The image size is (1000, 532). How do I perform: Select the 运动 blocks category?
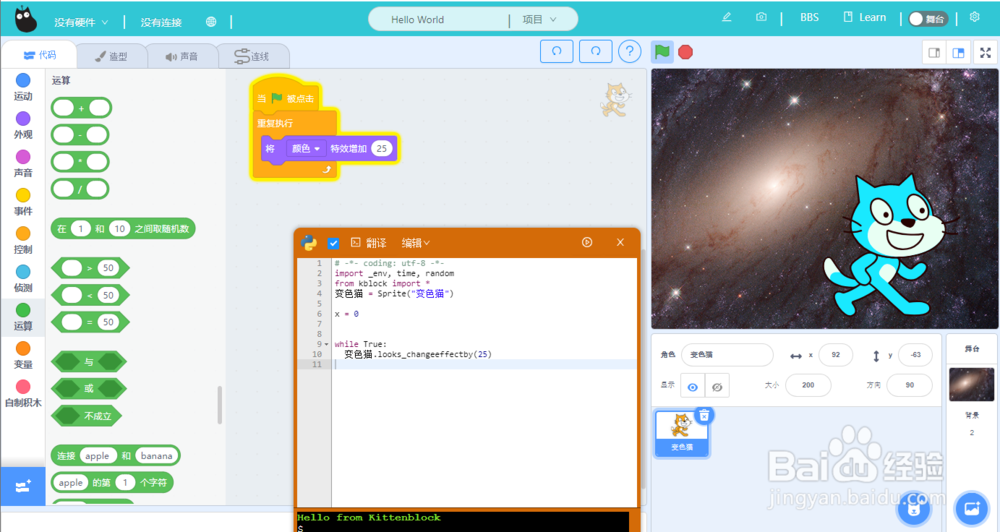coord(23,87)
